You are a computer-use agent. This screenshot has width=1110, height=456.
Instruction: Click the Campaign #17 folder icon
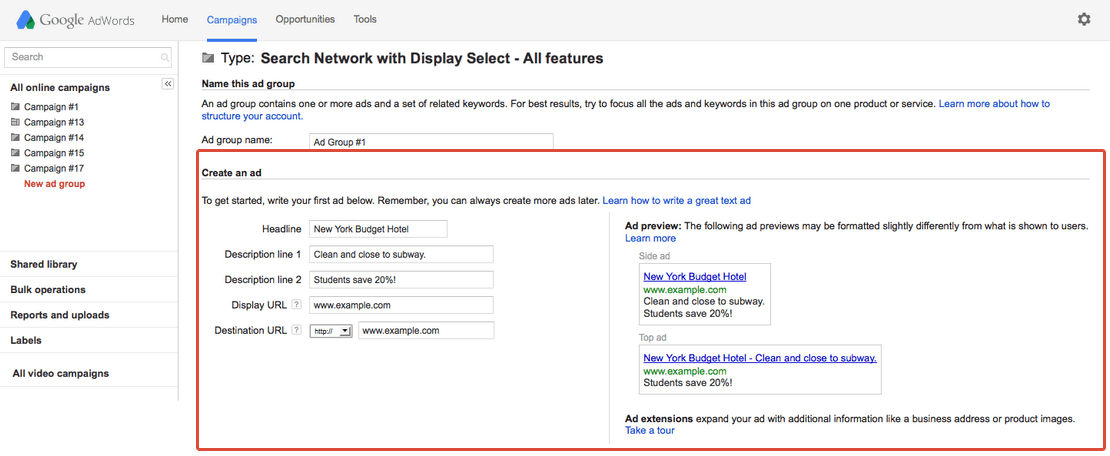pyautogui.click(x=16, y=169)
